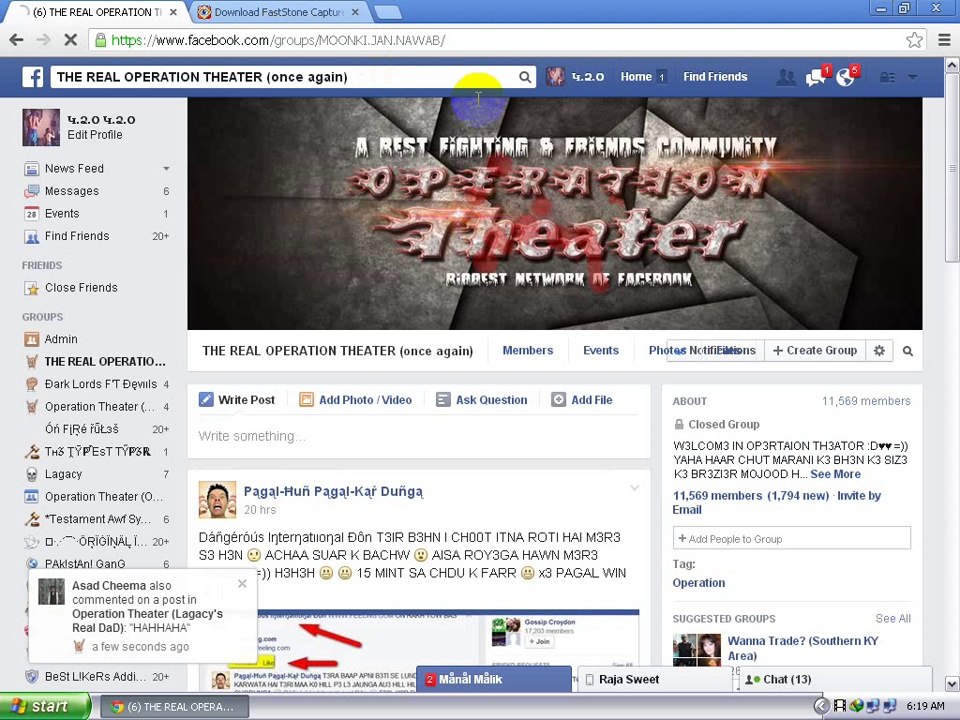Click browser back arrow
This screenshot has width=960, height=720.
[17, 40]
